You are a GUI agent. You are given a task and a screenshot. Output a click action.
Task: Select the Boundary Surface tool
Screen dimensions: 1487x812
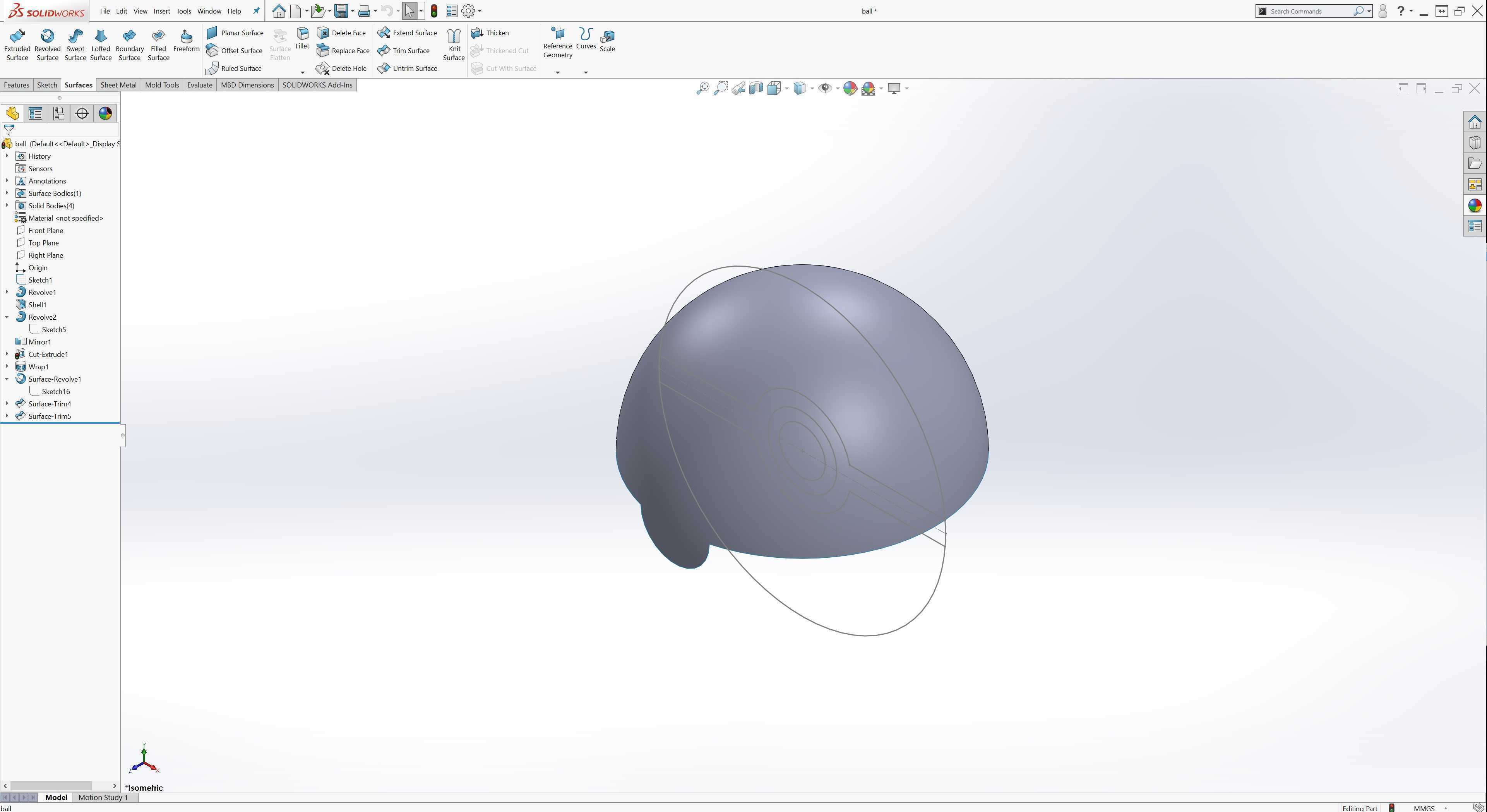click(129, 45)
